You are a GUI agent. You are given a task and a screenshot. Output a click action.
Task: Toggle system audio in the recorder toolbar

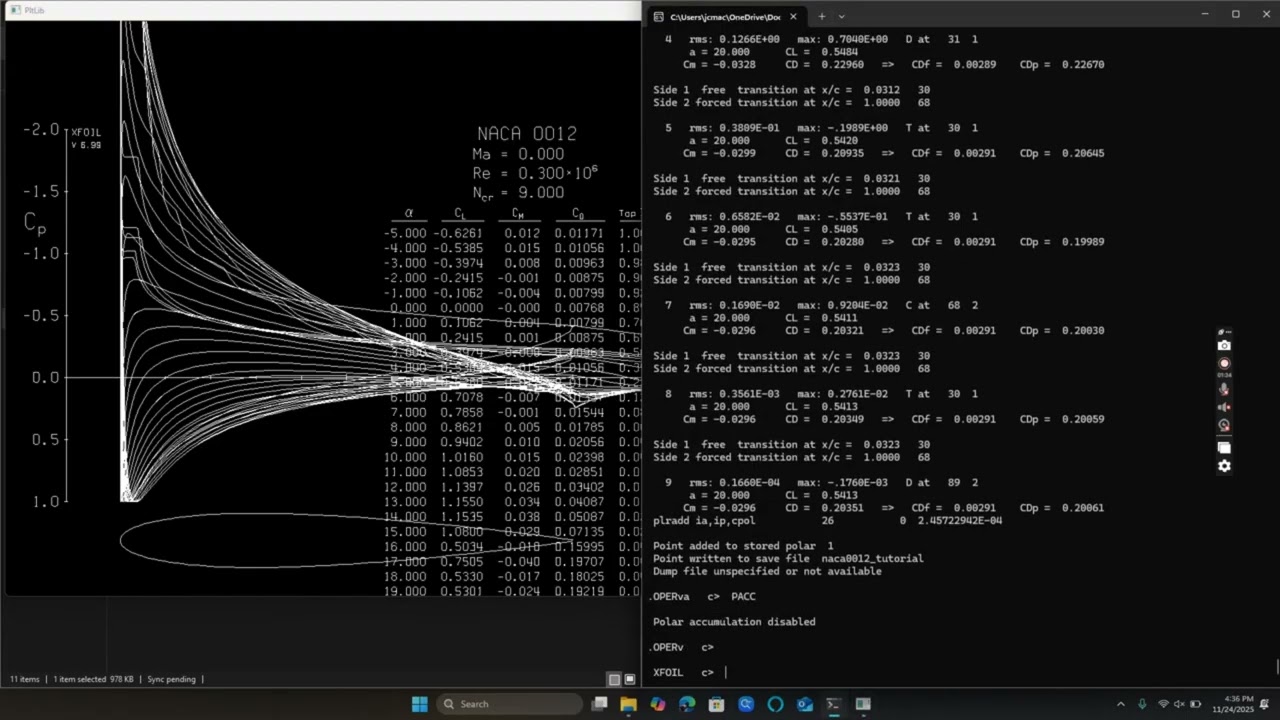[1224, 407]
